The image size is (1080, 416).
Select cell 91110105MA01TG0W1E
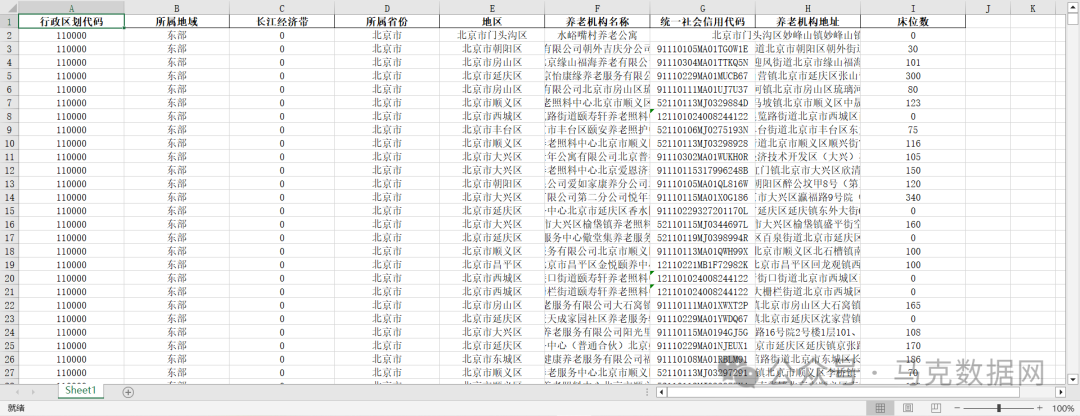click(703, 49)
